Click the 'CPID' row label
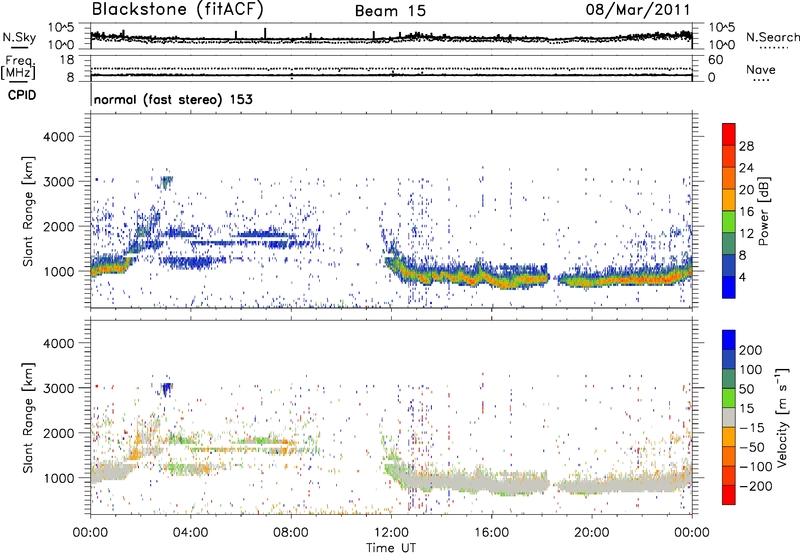 pos(22,95)
